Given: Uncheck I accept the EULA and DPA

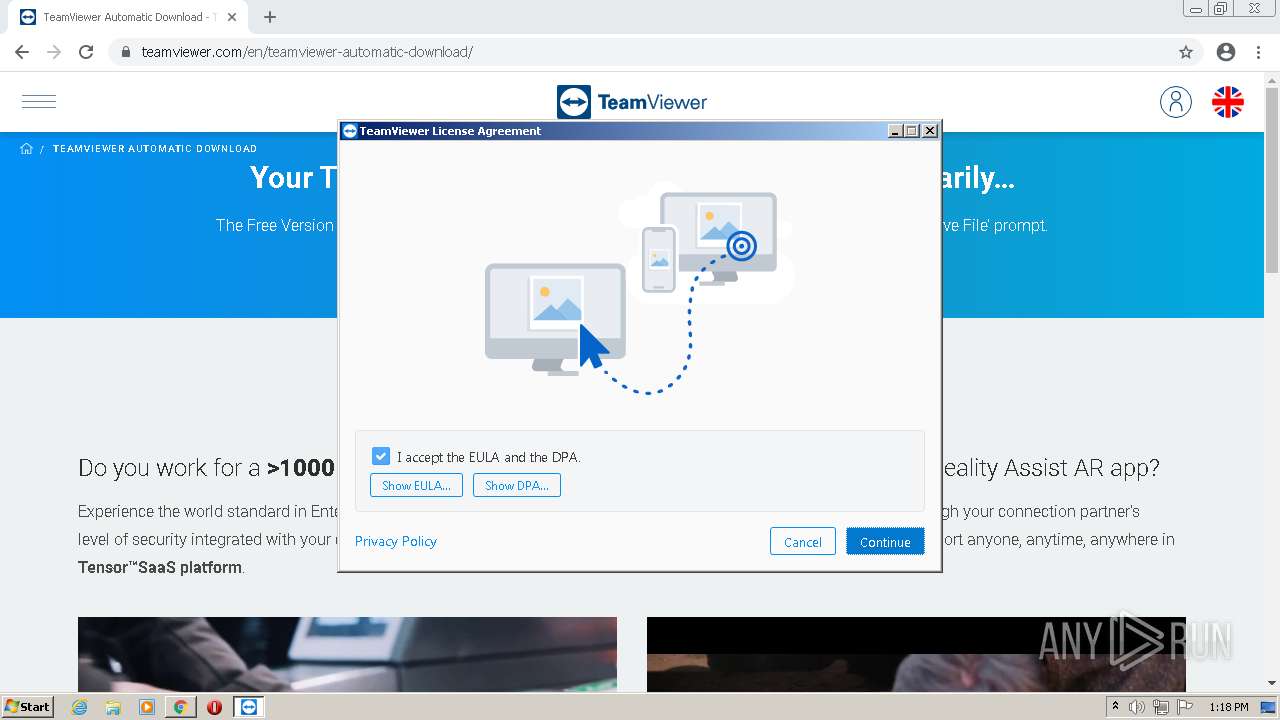Looking at the screenshot, I should click(x=380, y=456).
